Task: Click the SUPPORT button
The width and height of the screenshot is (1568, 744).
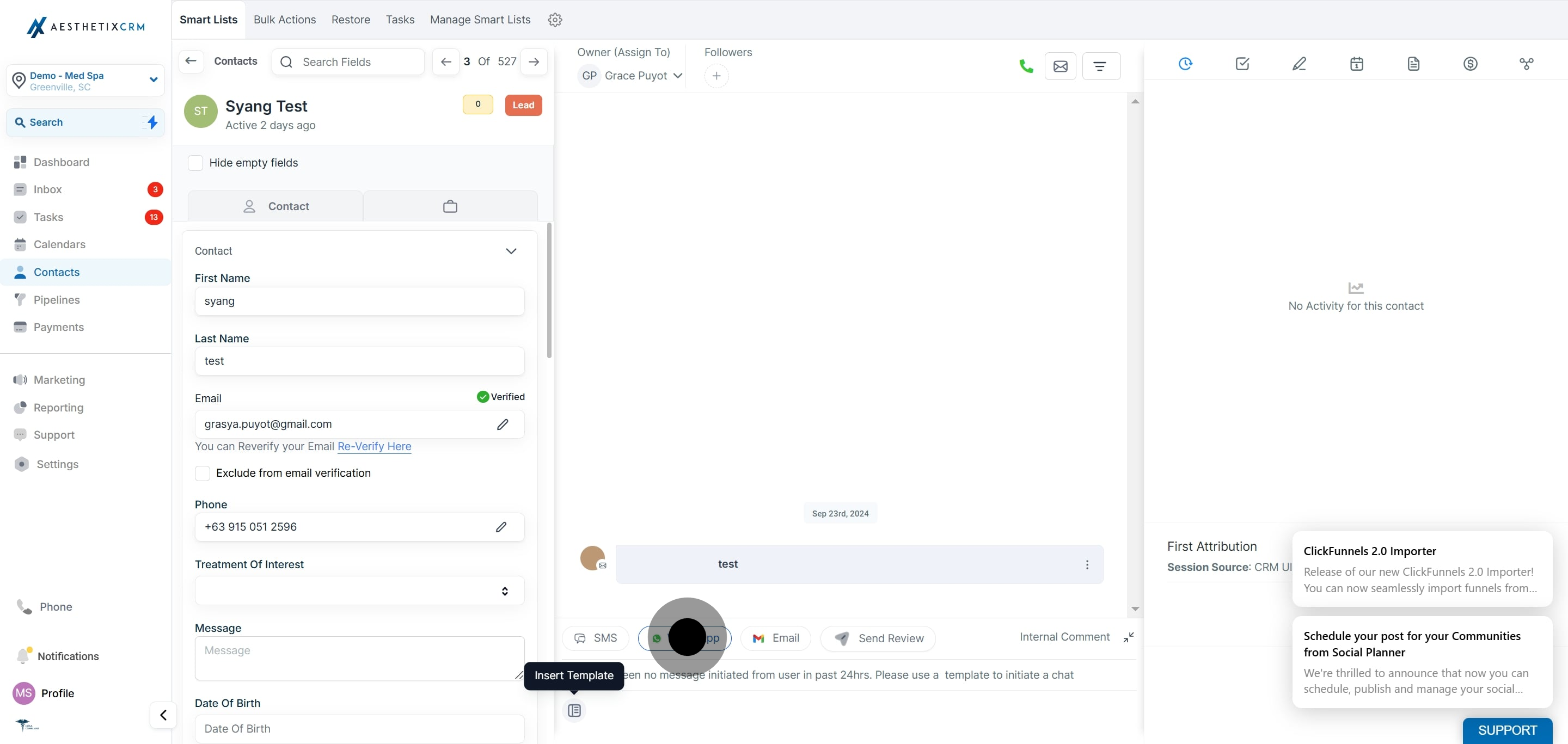Action: tap(1507, 730)
